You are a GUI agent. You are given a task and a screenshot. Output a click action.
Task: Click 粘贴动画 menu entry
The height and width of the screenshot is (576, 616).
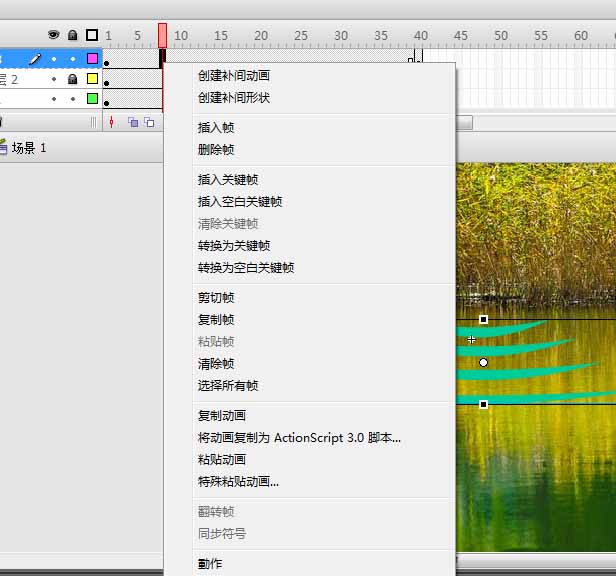[222, 459]
